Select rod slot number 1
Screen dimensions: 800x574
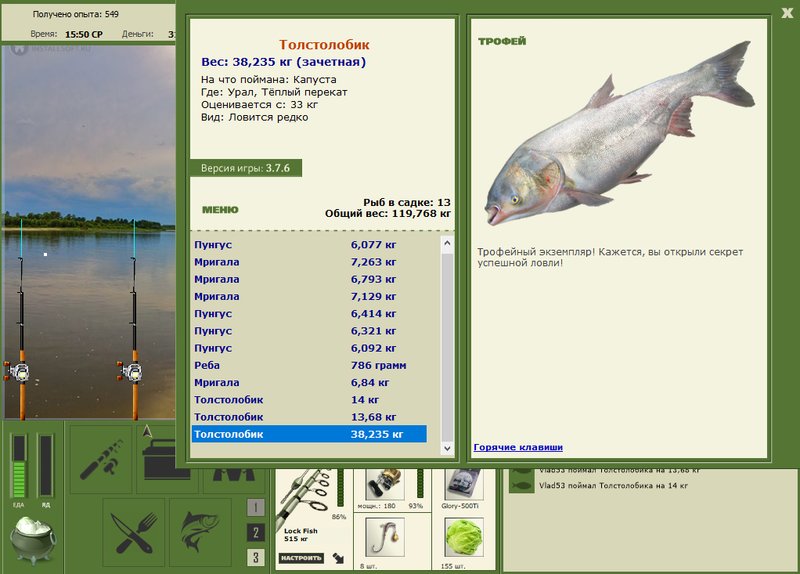[256, 507]
